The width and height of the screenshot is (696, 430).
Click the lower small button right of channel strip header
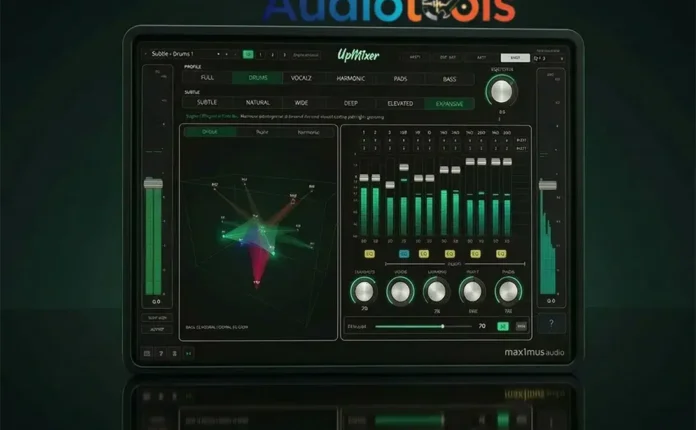pos(522,148)
